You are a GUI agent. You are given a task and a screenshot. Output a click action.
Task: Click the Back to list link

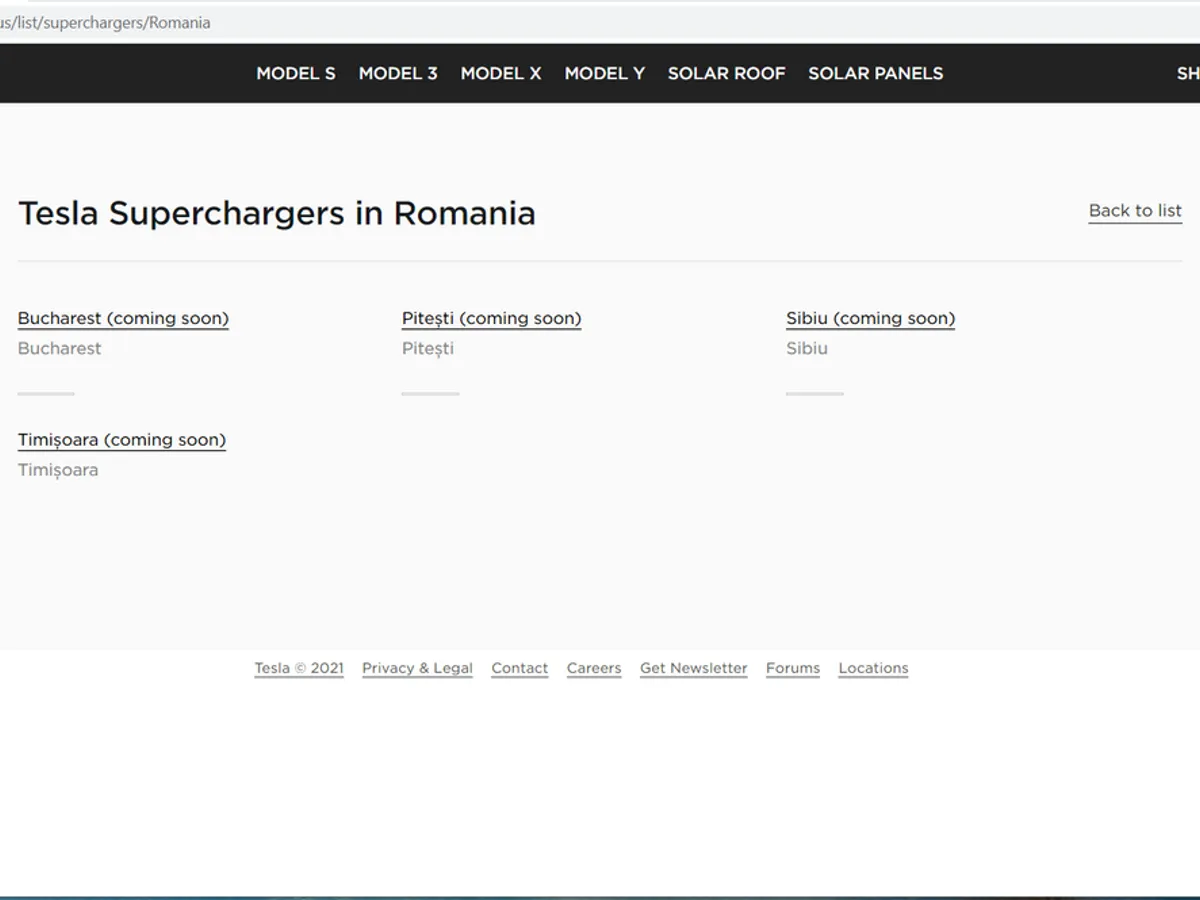coord(1134,211)
